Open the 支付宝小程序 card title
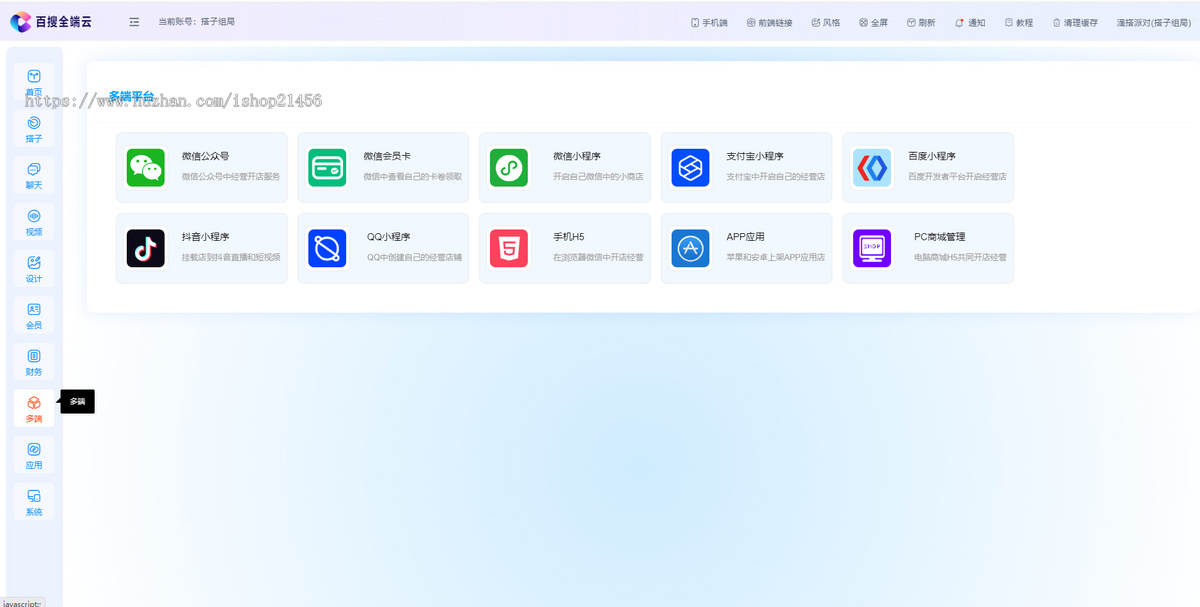This screenshot has height=607, width=1200. tap(755, 156)
